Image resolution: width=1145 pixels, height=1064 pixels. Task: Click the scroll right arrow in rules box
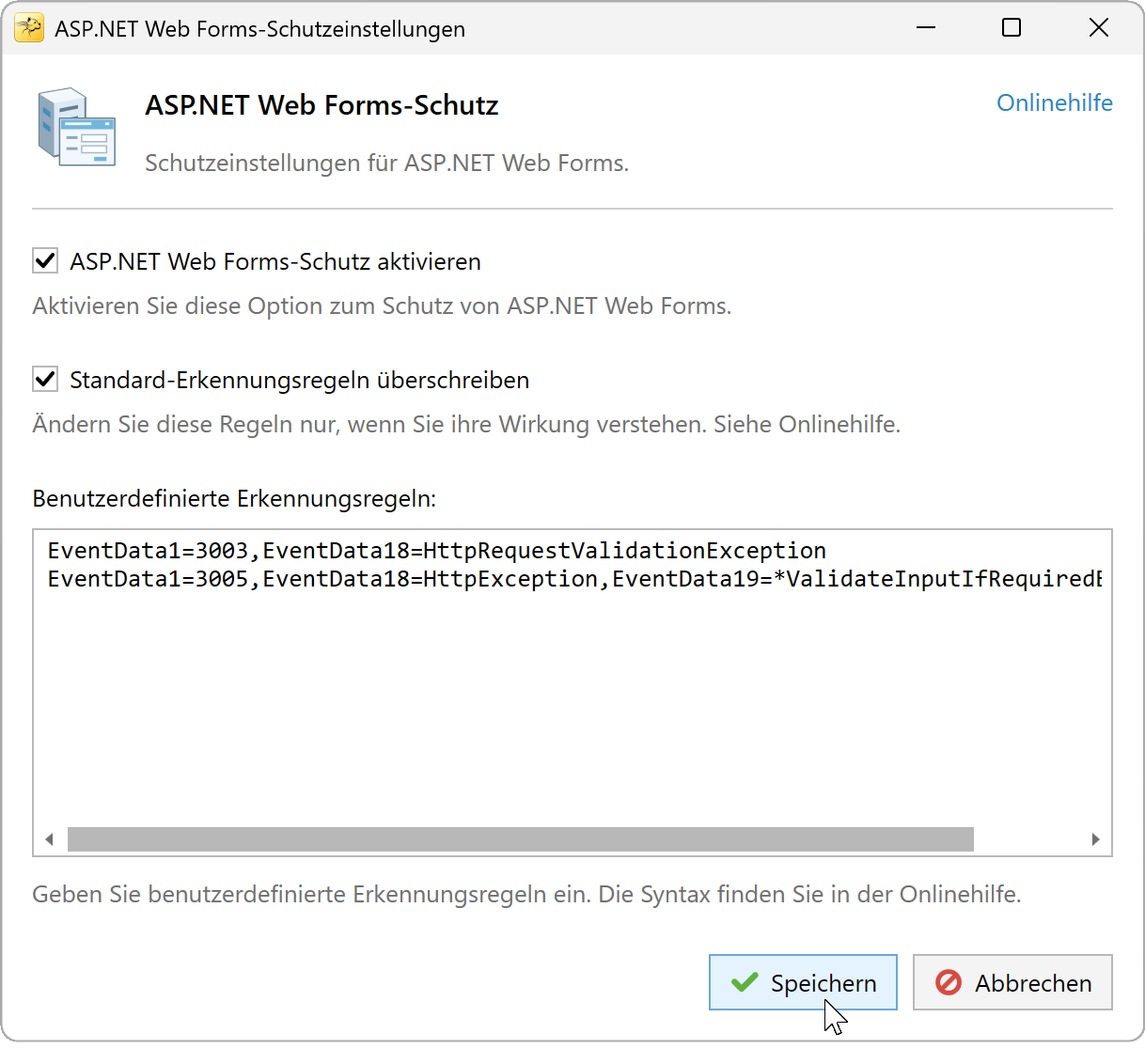[1095, 839]
